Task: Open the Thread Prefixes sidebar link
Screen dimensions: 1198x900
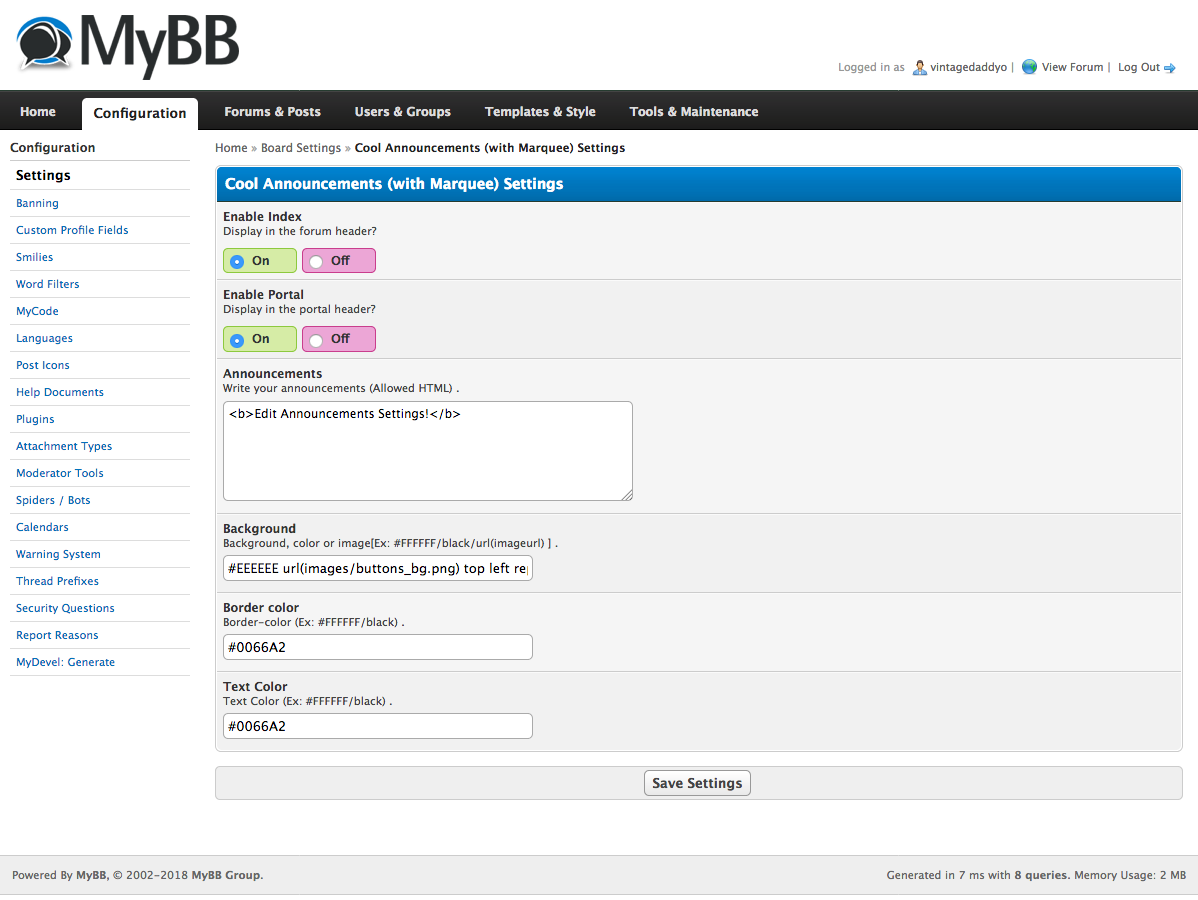Action: click(x=57, y=581)
